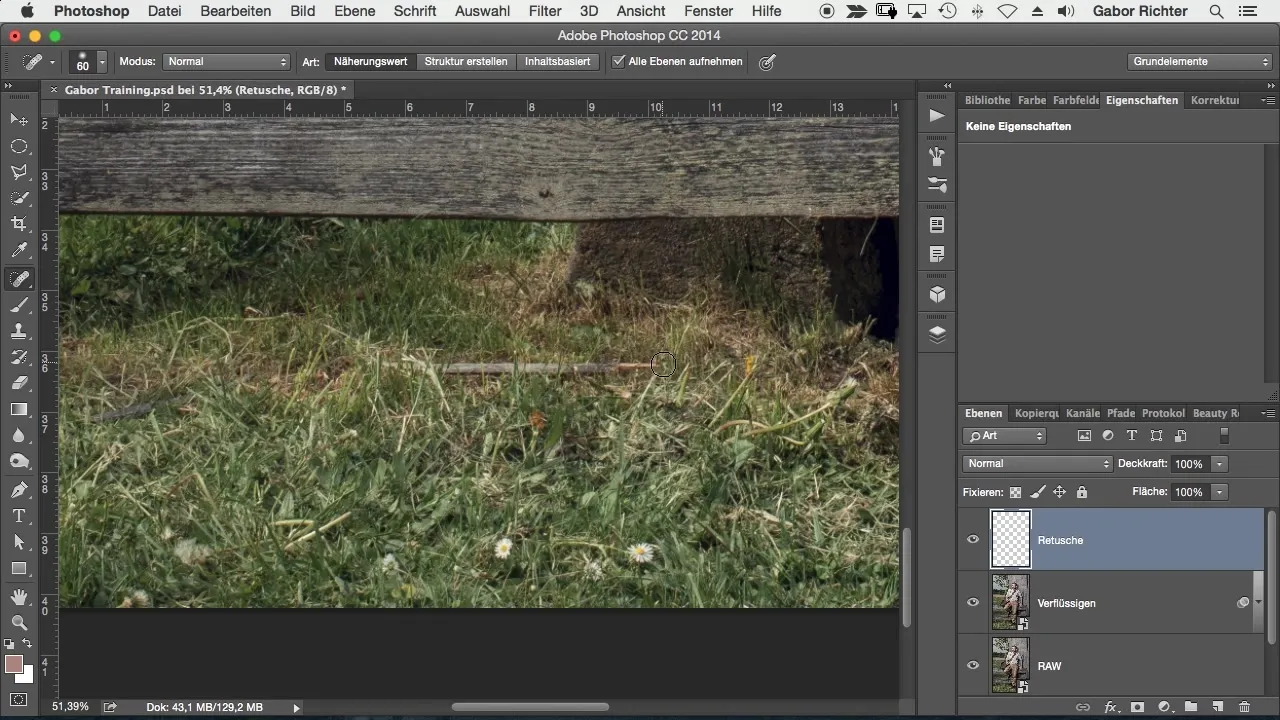Toggle lock all padlock

tap(1082, 492)
